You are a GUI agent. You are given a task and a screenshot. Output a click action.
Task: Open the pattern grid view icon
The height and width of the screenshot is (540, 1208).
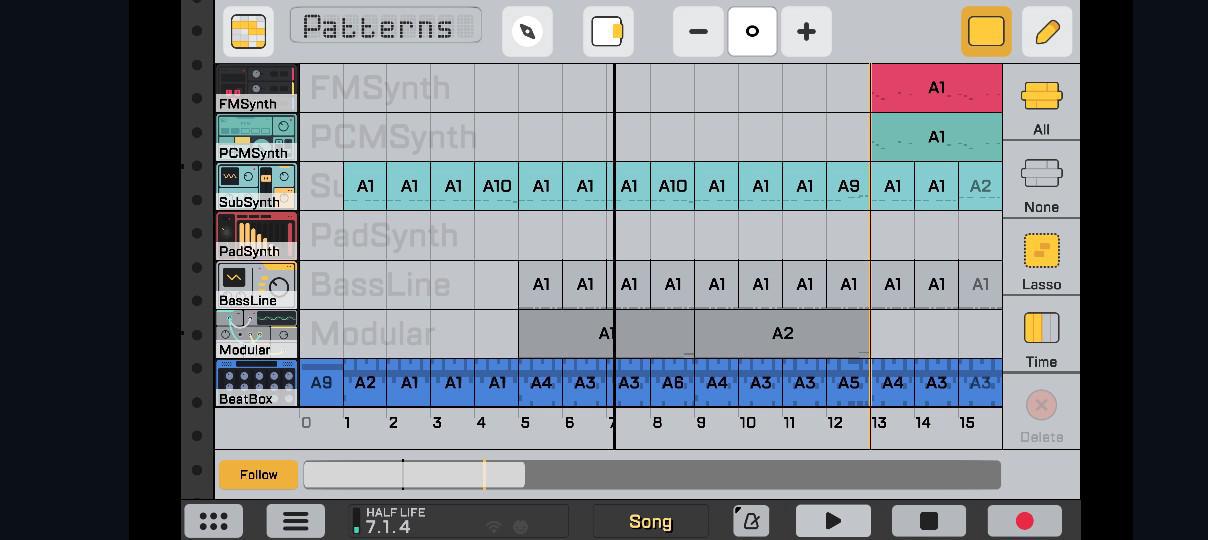tap(248, 31)
